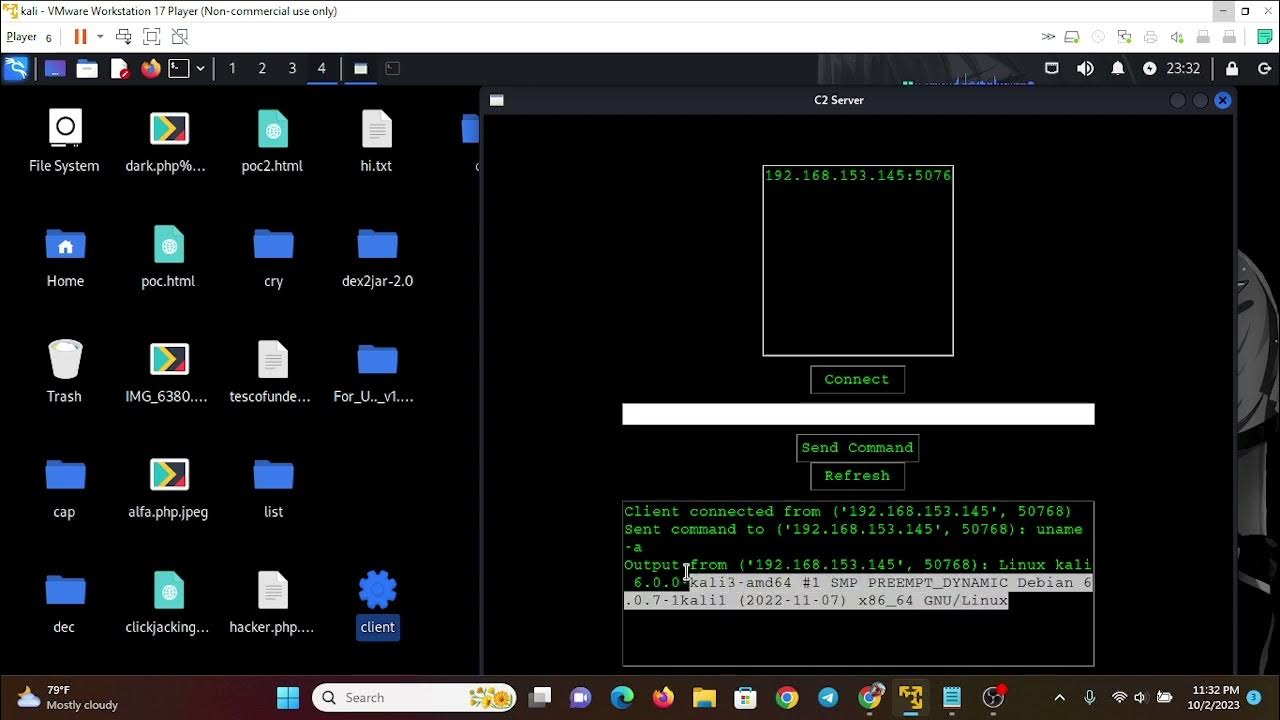
Task: Select the alfa.php.jpeg desktop file
Action: tap(168, 487)
